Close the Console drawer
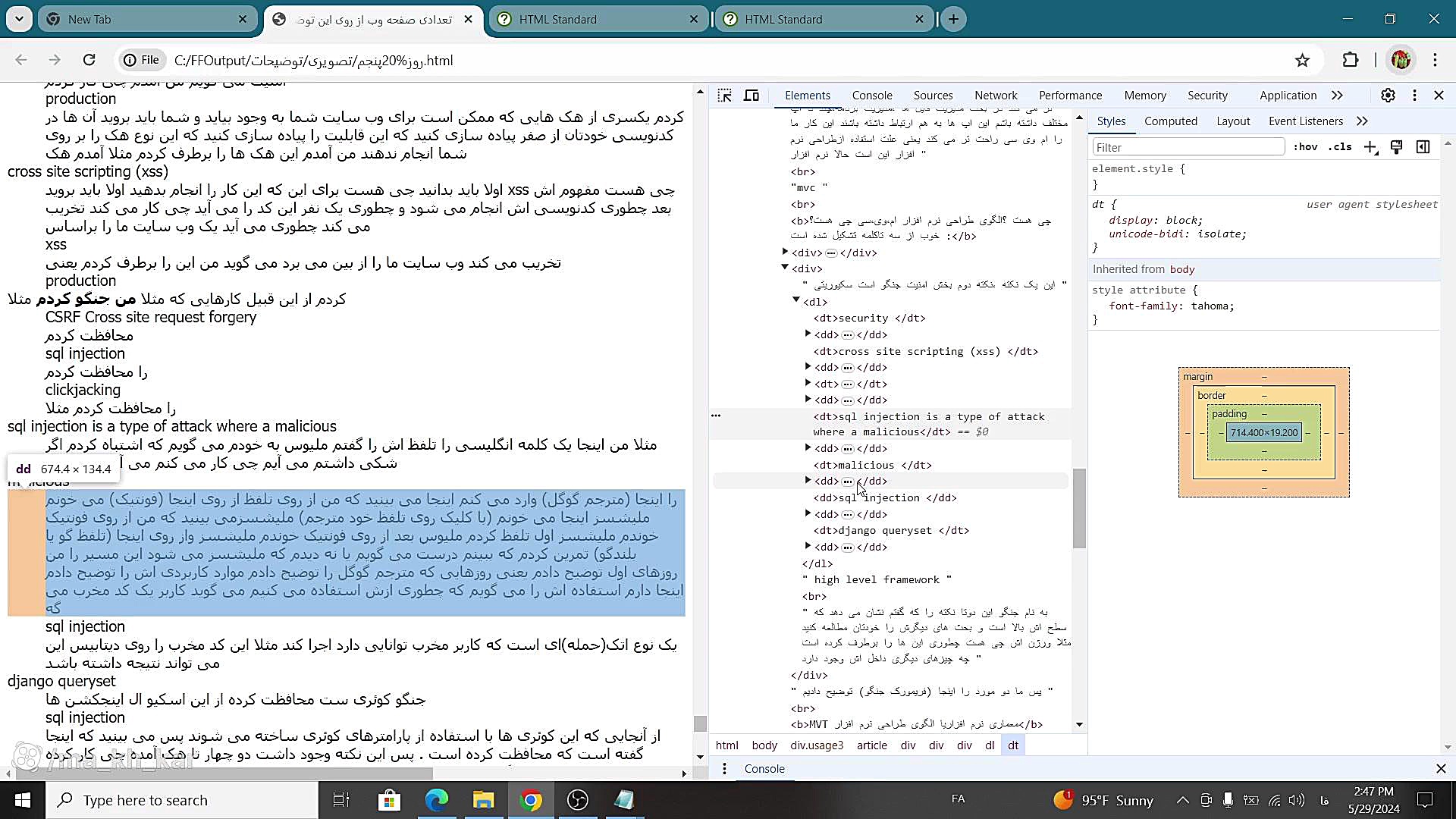The width and height of the screenshot is (1456, 819). pyautogui.click(x=1441, y=769)
